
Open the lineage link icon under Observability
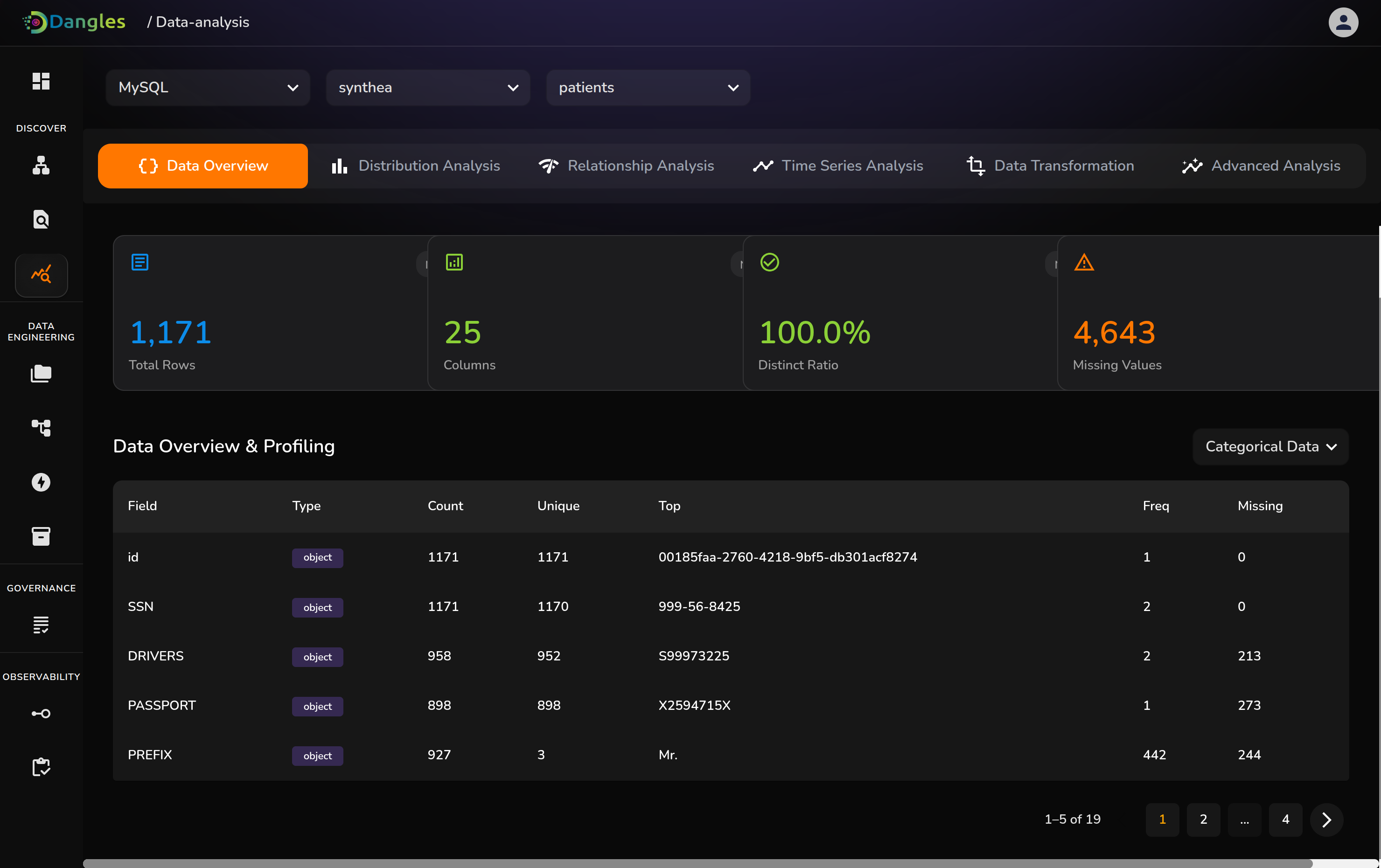point(41,713)
